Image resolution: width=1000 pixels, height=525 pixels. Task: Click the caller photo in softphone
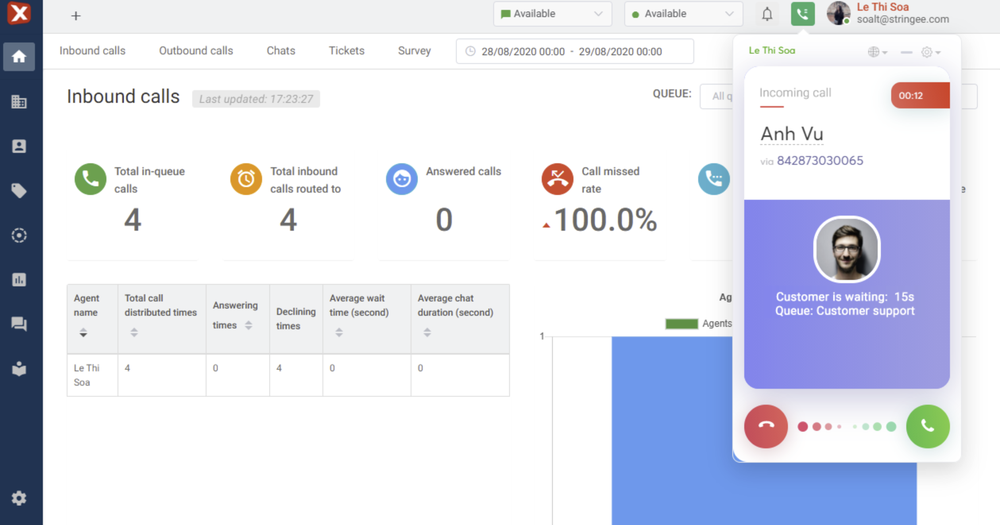tap(847, 249)
